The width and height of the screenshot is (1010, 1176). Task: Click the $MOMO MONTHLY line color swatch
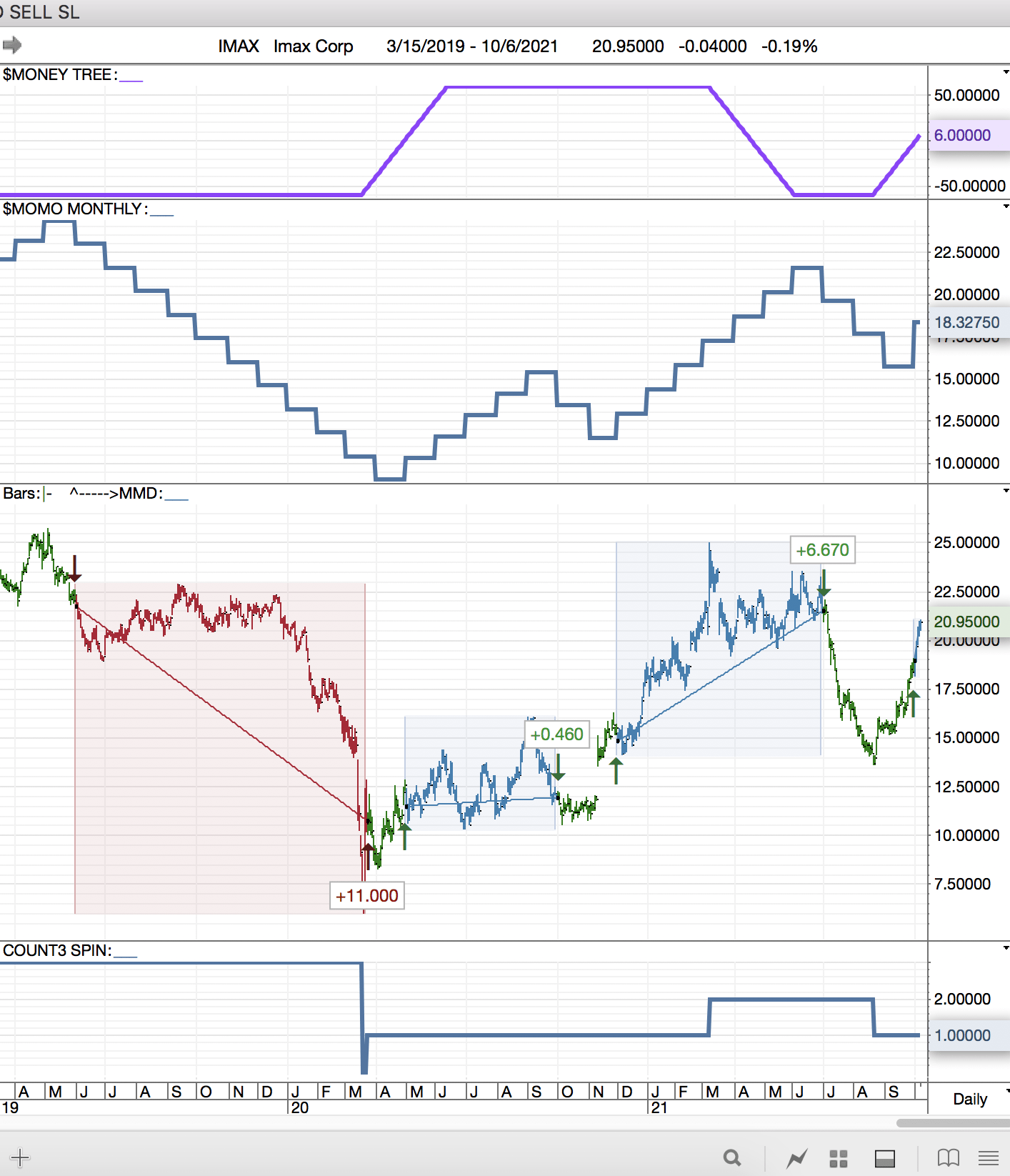point(162,214)
